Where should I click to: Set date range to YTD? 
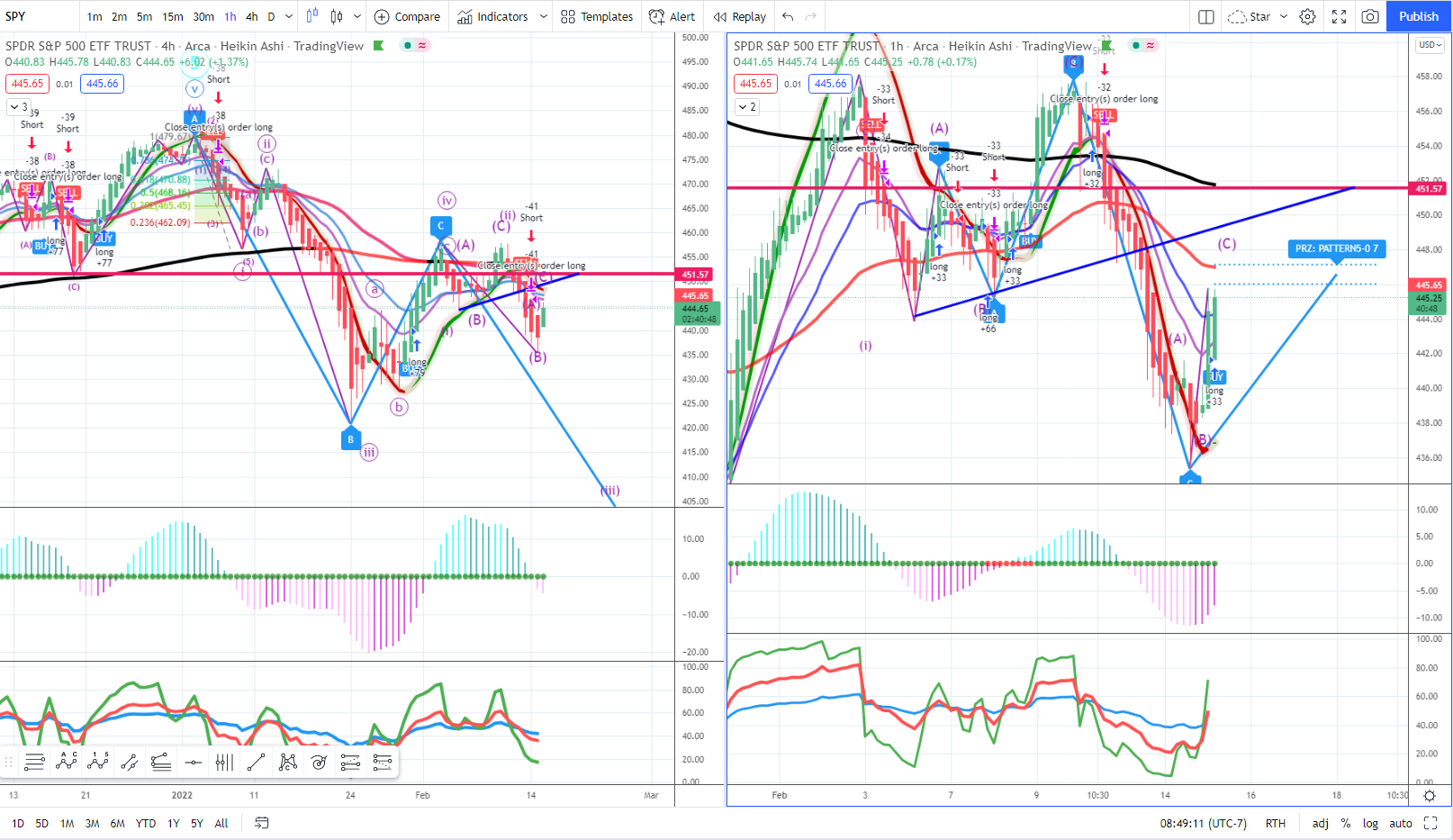coord(146,823)
